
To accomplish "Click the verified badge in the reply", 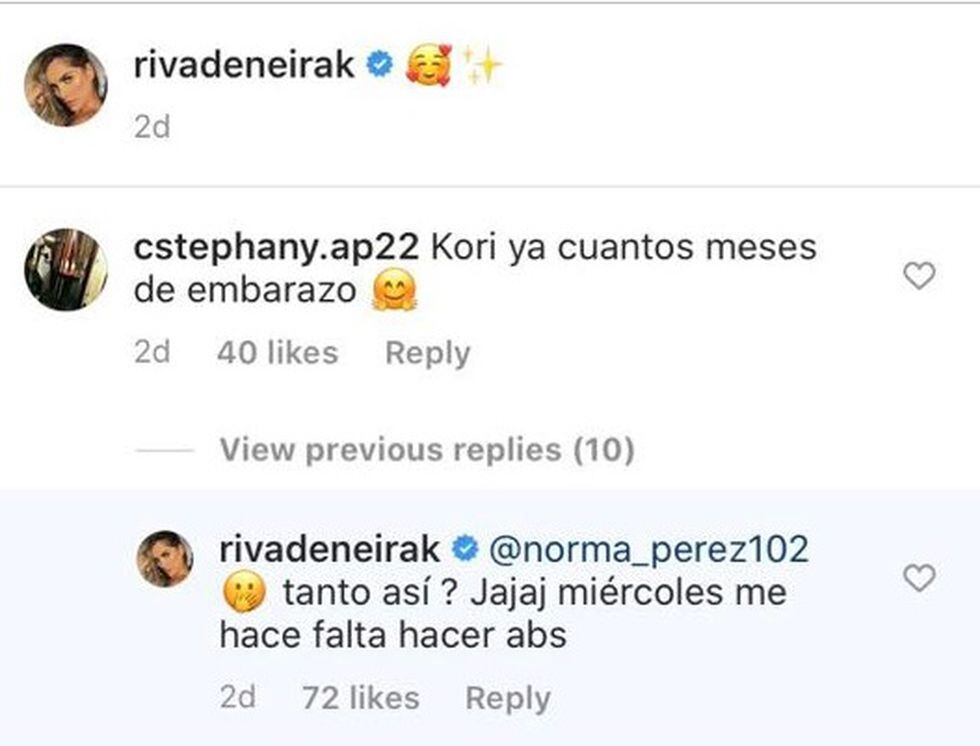I will pos(465,549).
